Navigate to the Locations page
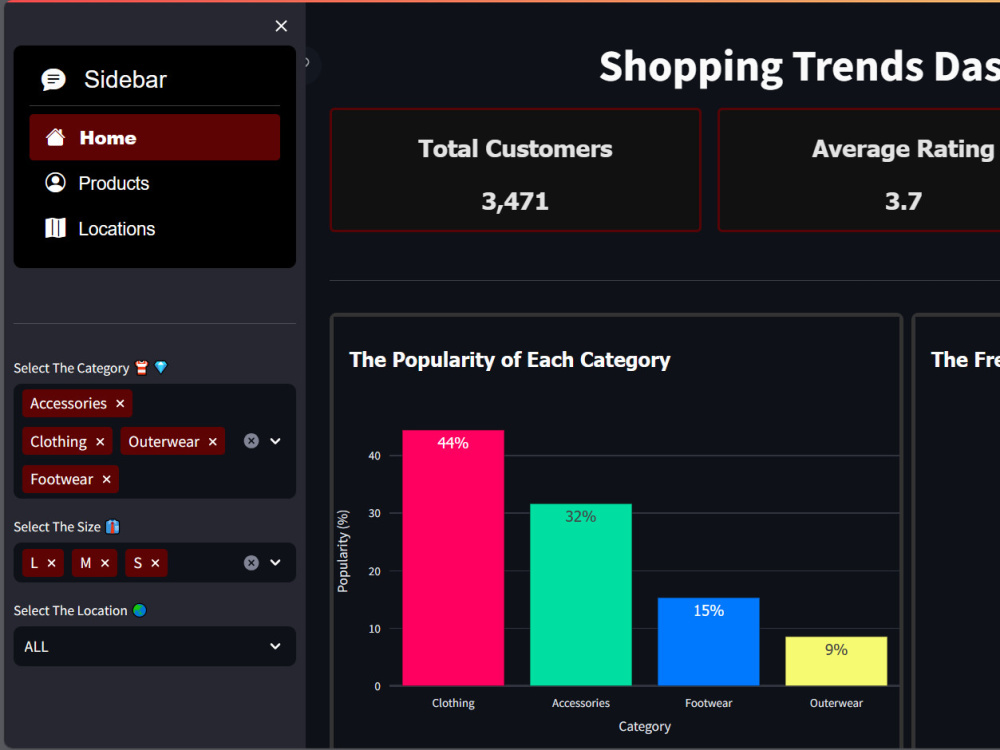Viewport: 1000px width, 750px height. pyautogui.click(x=116, y=228)
